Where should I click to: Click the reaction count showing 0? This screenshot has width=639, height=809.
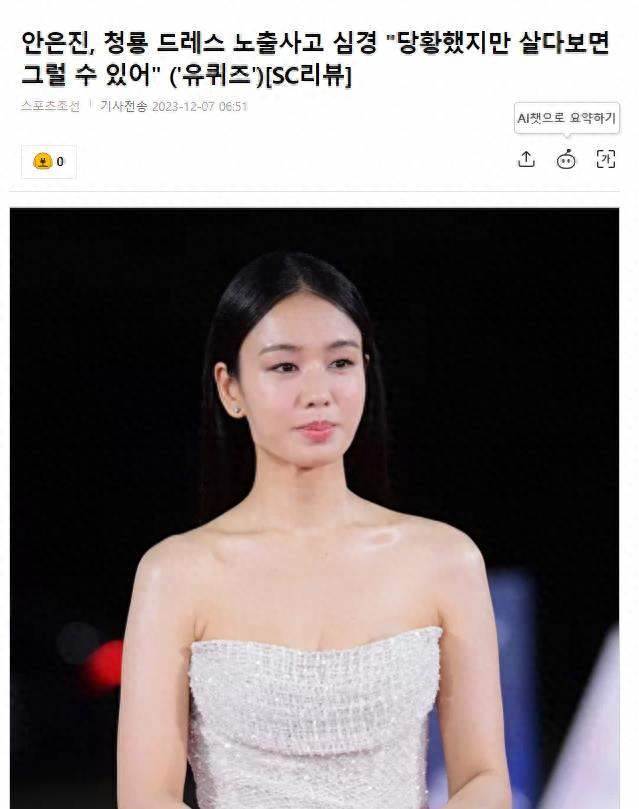point(60,162)
